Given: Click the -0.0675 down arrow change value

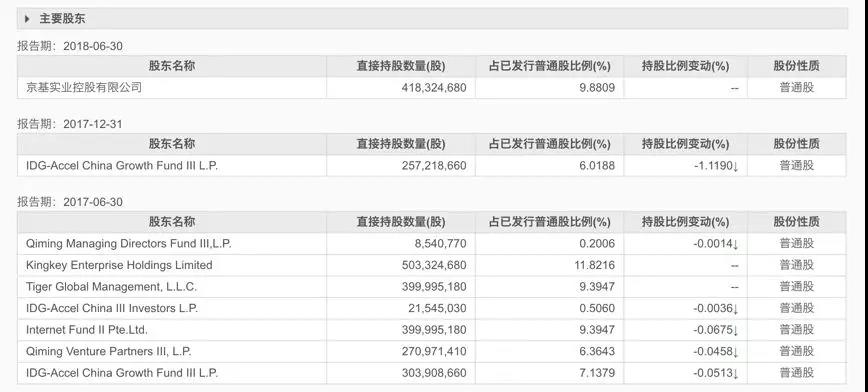Looking at the screenshot, I should [716, 330].
